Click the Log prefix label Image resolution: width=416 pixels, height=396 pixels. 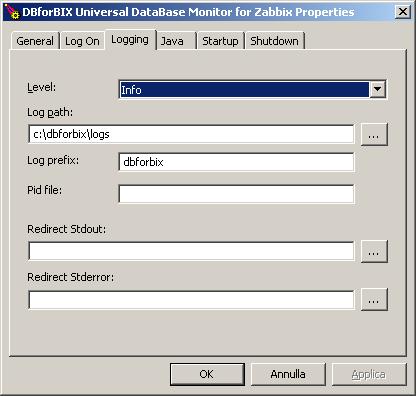[x=53, y=160]
